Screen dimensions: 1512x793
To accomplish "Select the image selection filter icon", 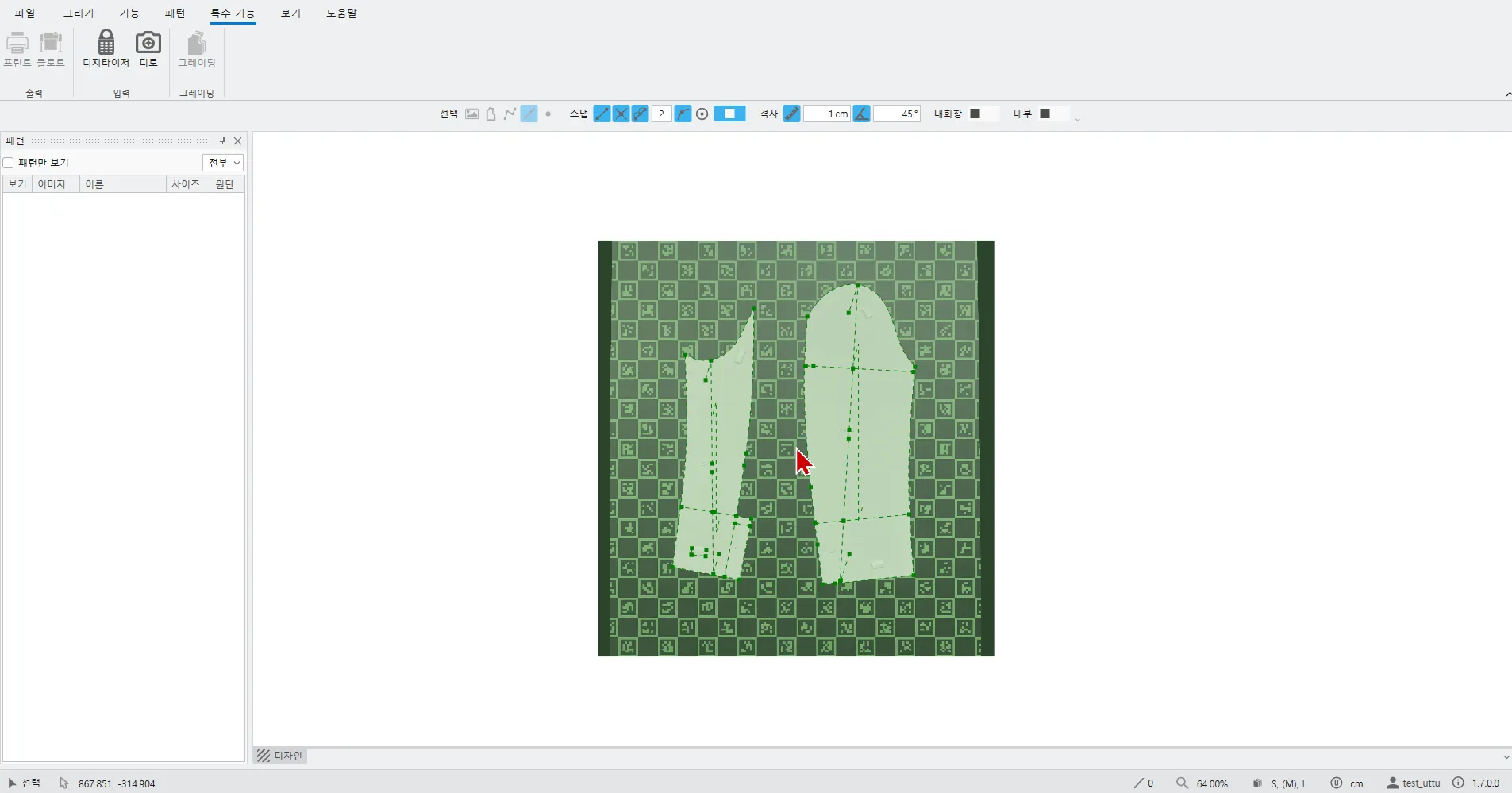I will tap(471, 114).
